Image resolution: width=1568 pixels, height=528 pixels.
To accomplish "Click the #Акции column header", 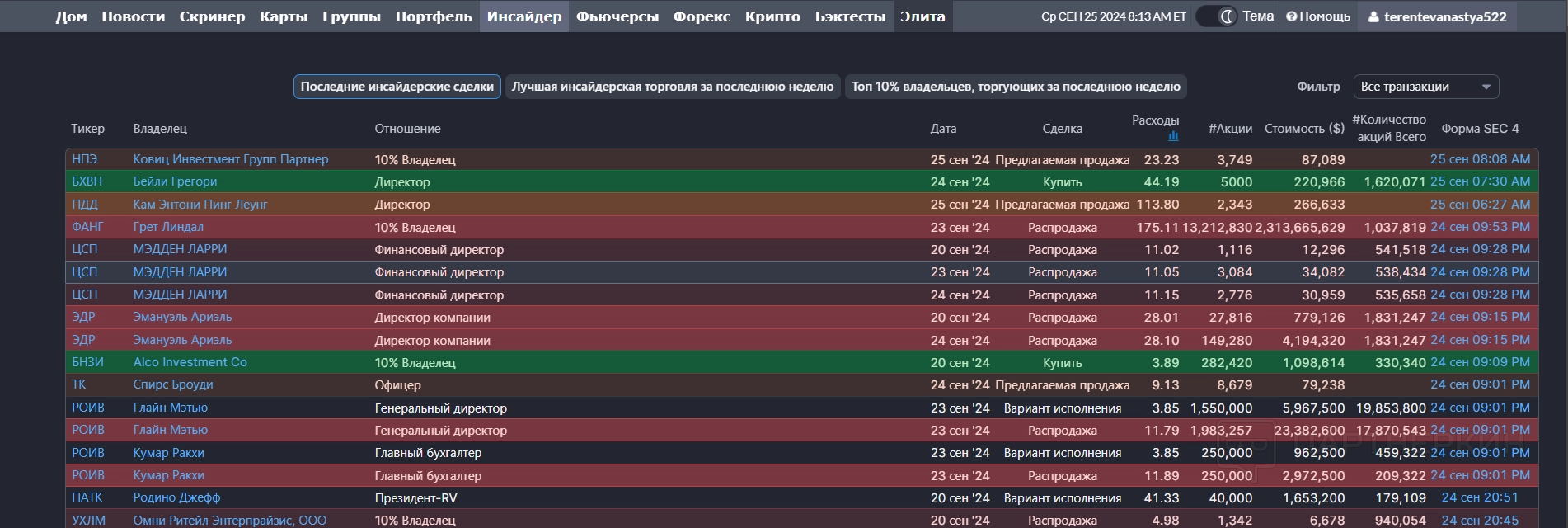I will pyautogui.click(x=1230, y=129).
